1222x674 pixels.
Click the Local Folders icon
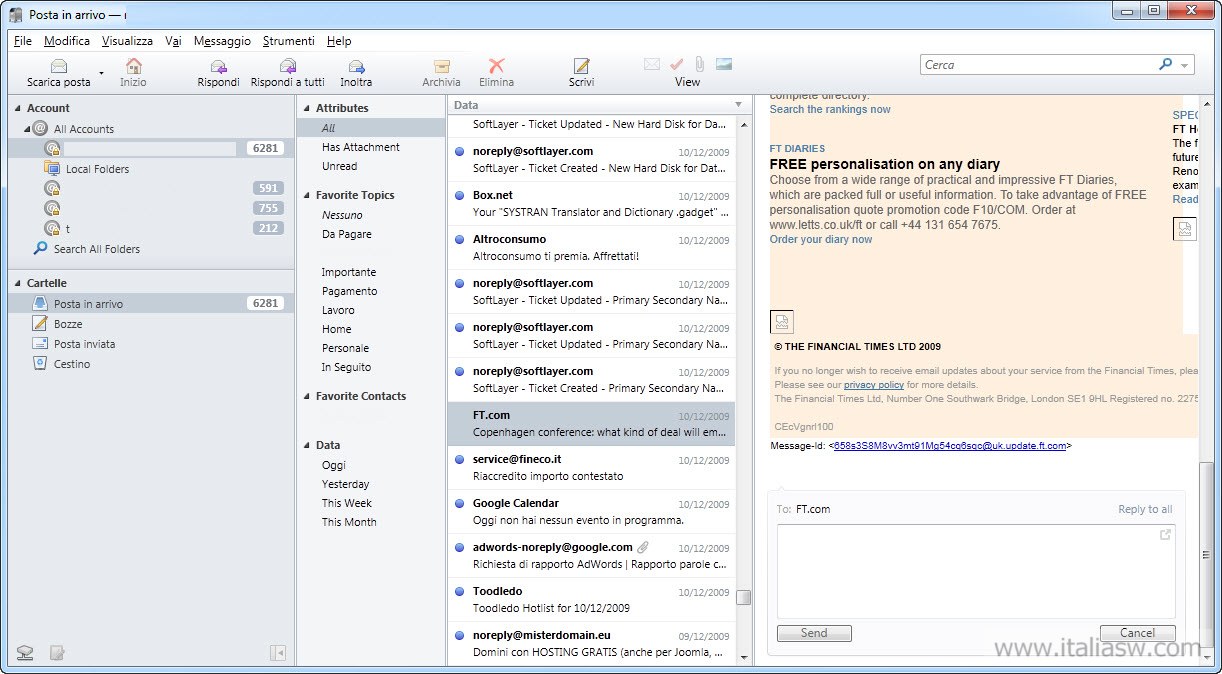[52, 168]
